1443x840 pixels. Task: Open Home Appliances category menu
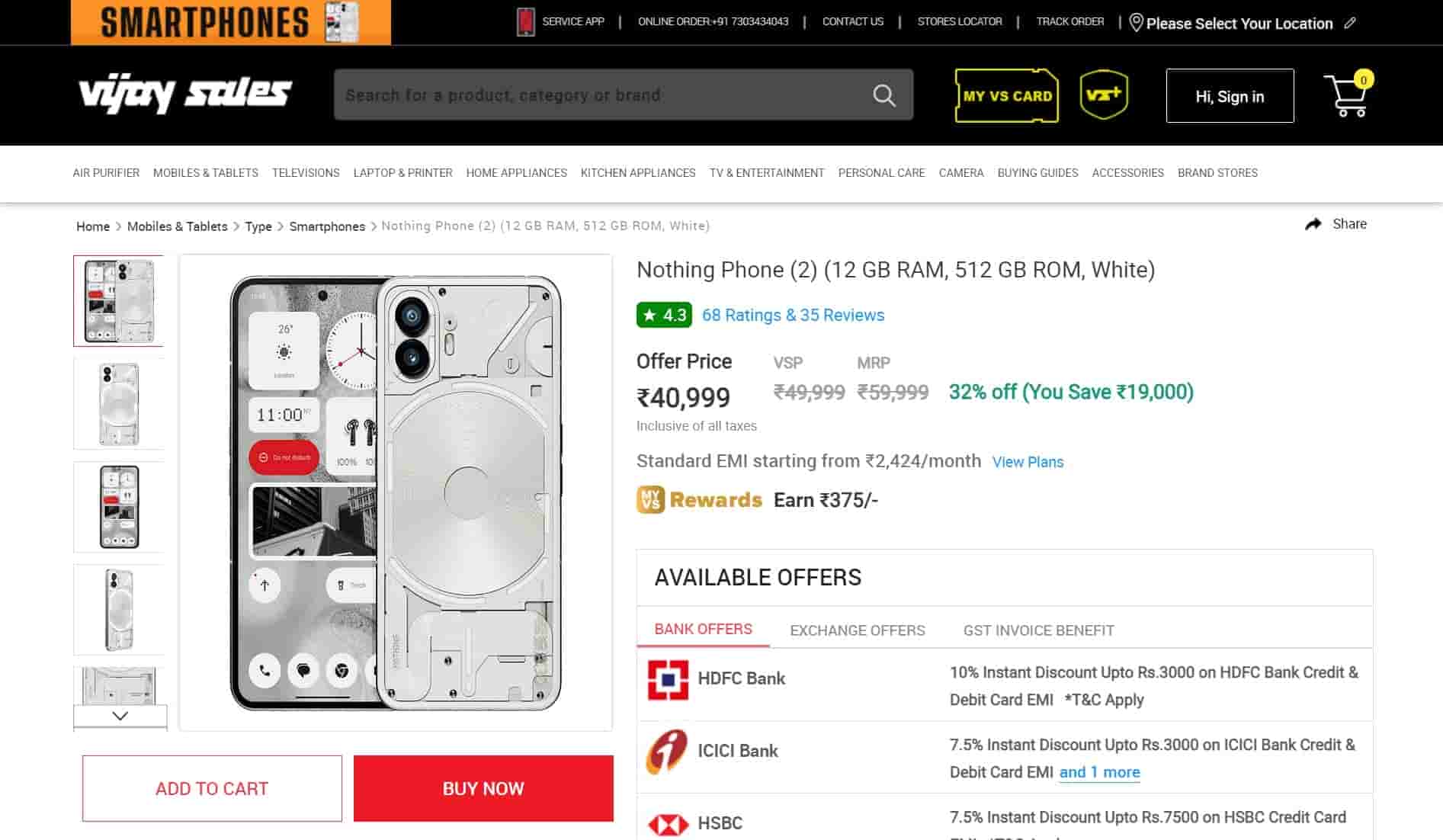click(516, 173)
